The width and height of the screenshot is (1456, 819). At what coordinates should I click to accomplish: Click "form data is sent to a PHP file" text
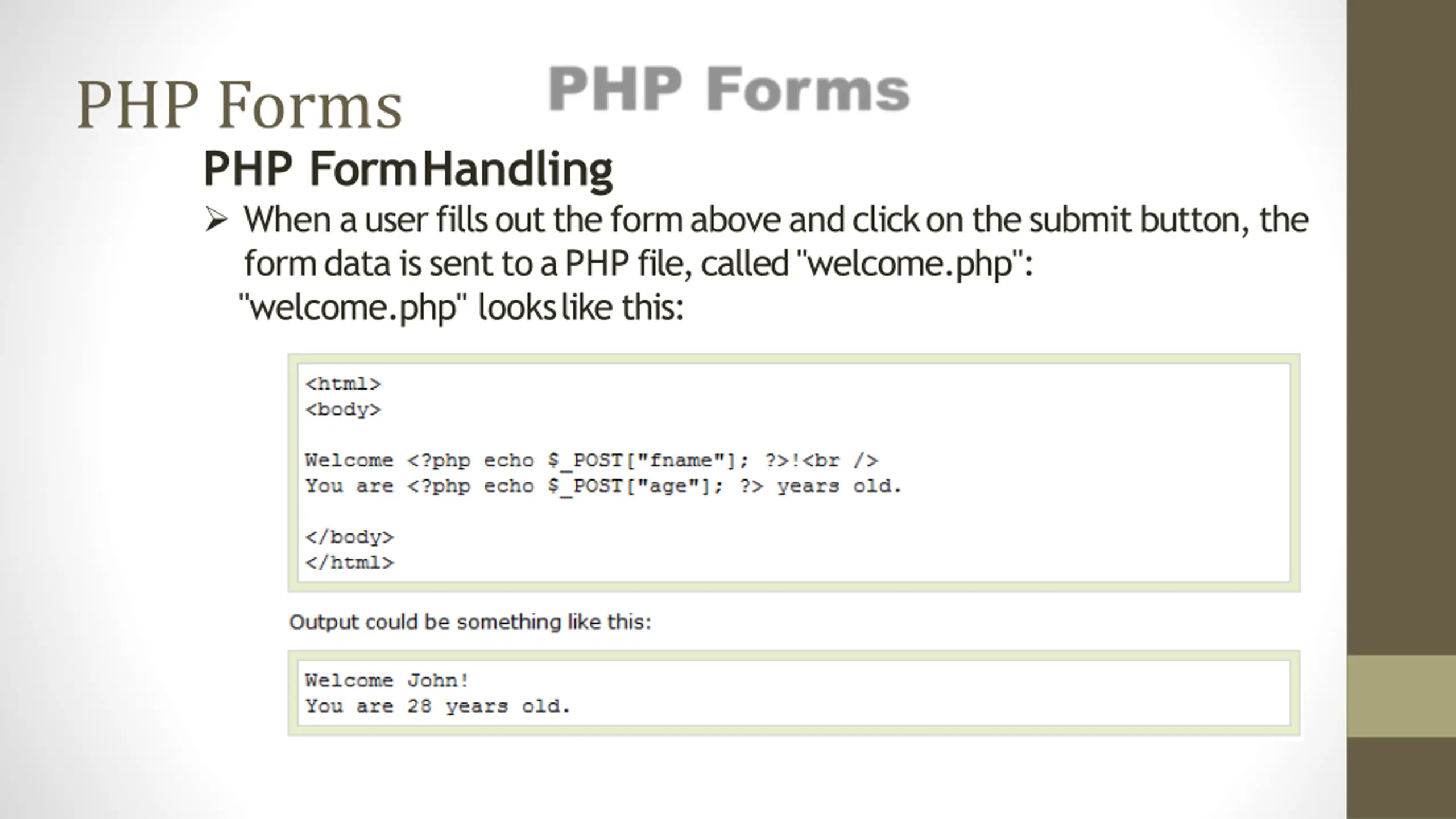coord(468,264)
